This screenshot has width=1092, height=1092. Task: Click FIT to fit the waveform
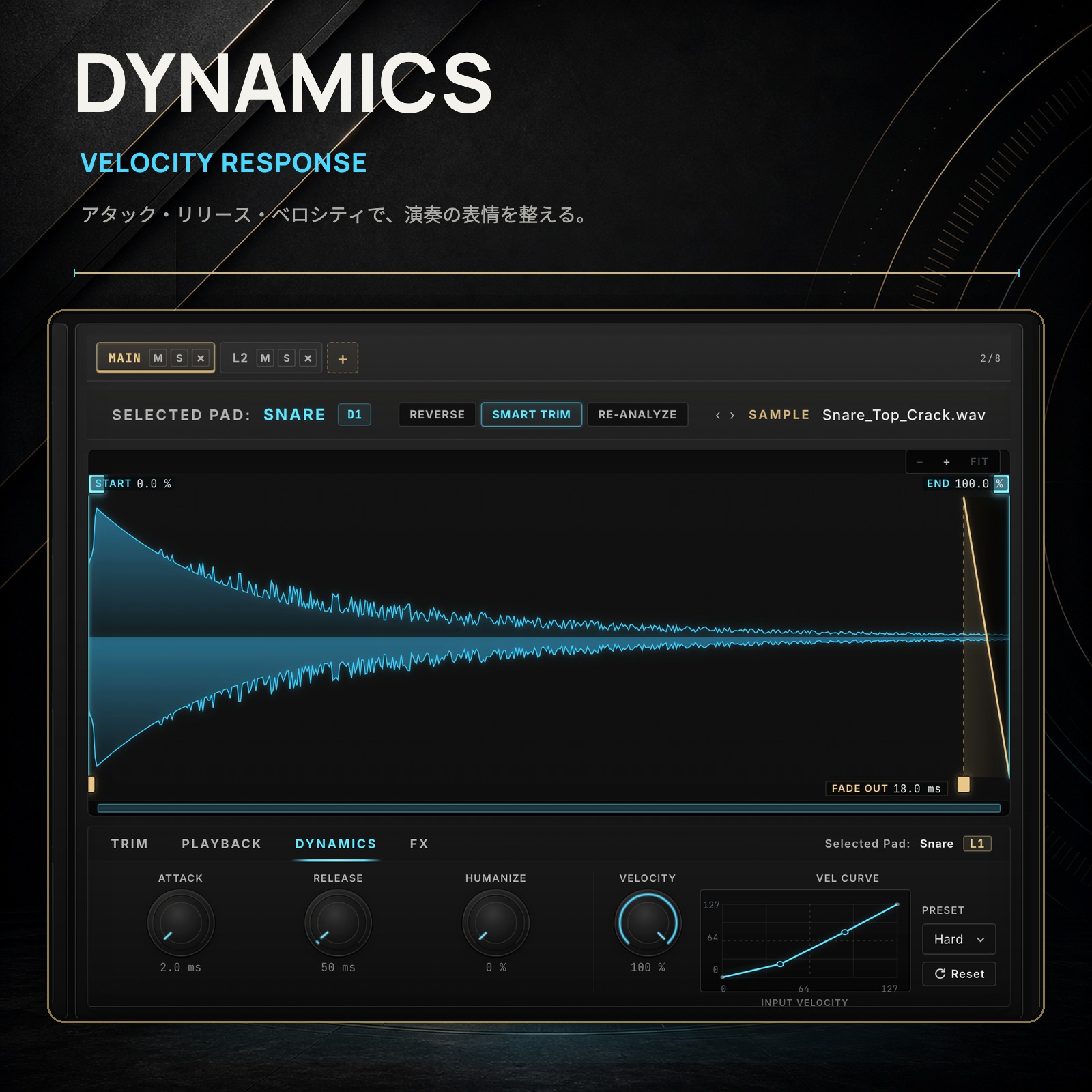tap(979, 462)
